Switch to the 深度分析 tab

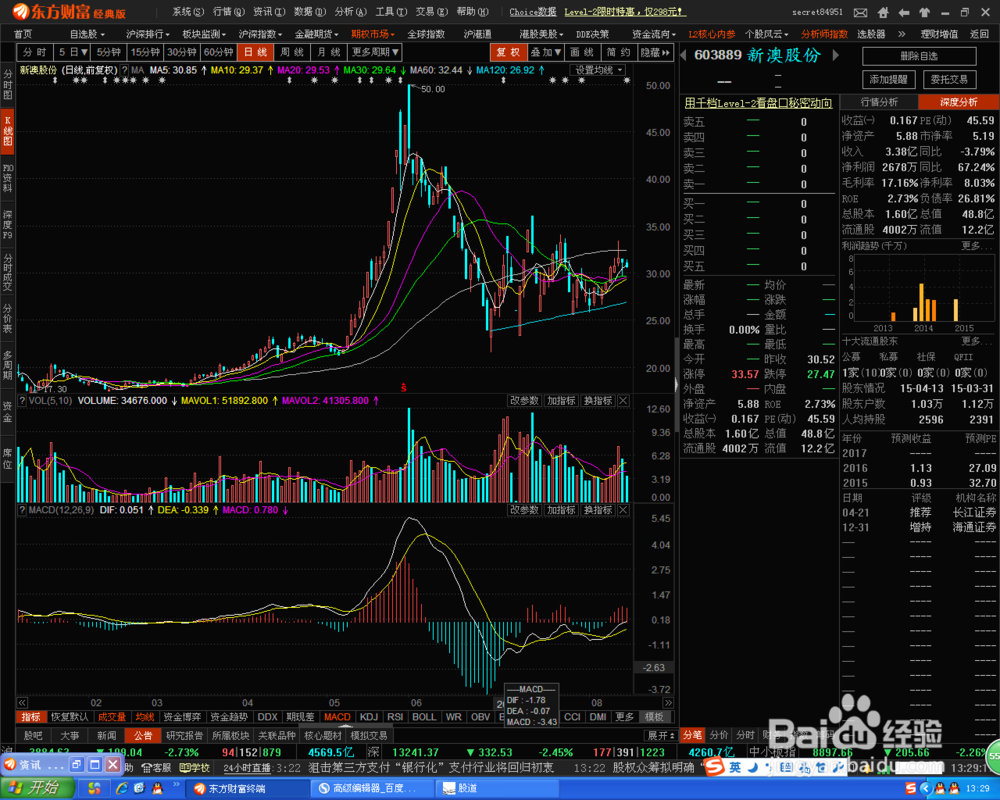coord(959,102)
